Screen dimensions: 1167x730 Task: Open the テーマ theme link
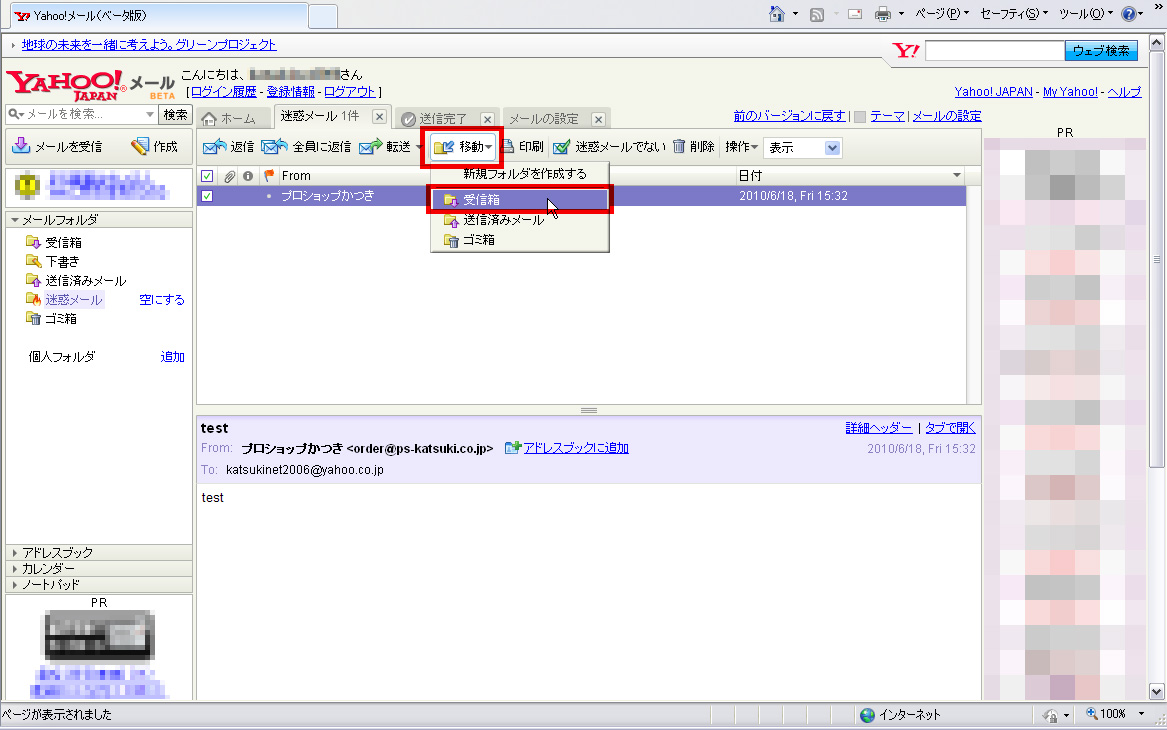pos(887,116)
